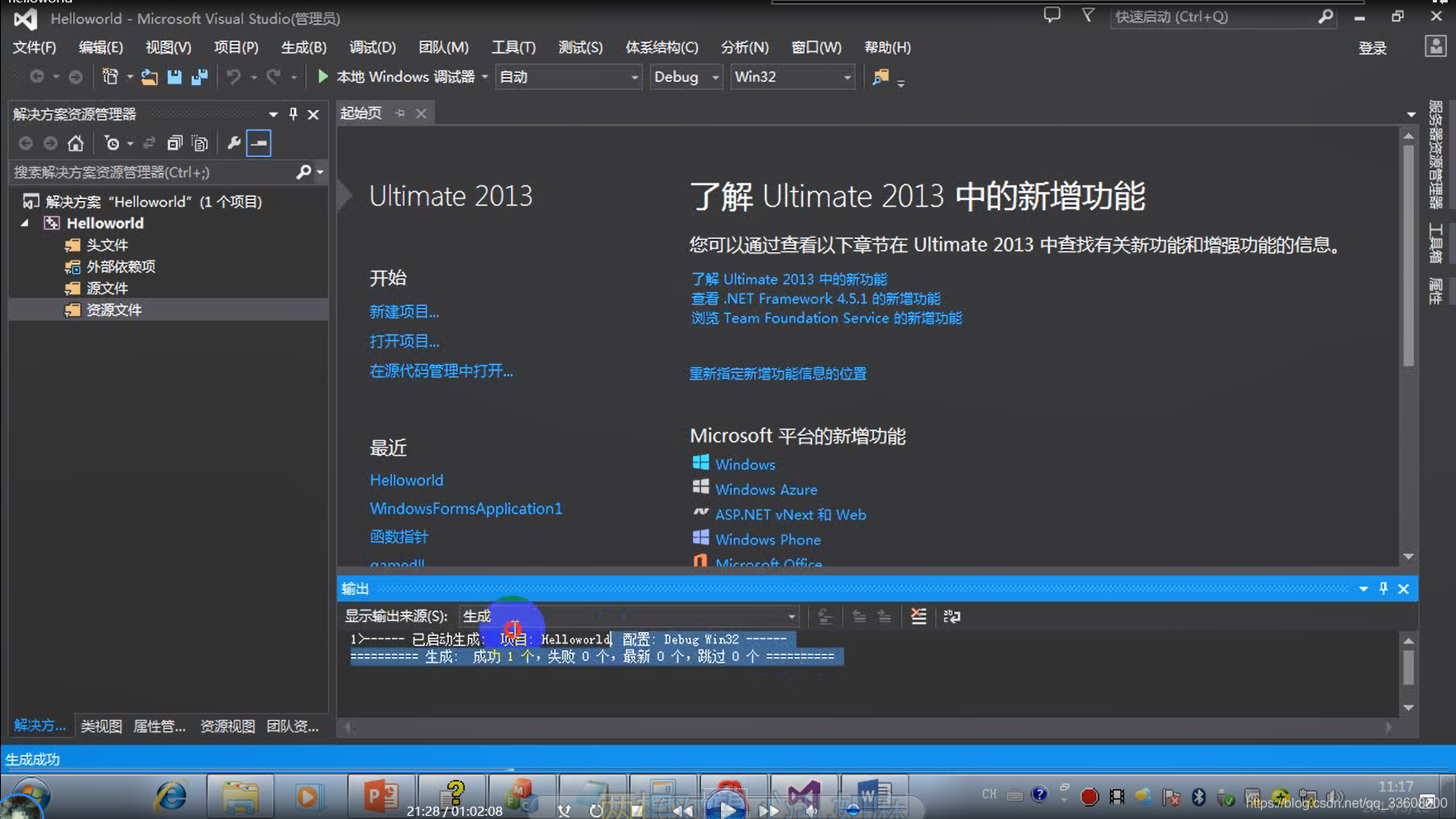The height and width of the screenshot is (819, 1456).
Task: Select the 源文件 folder in the tree
Action: coord(107,288)
